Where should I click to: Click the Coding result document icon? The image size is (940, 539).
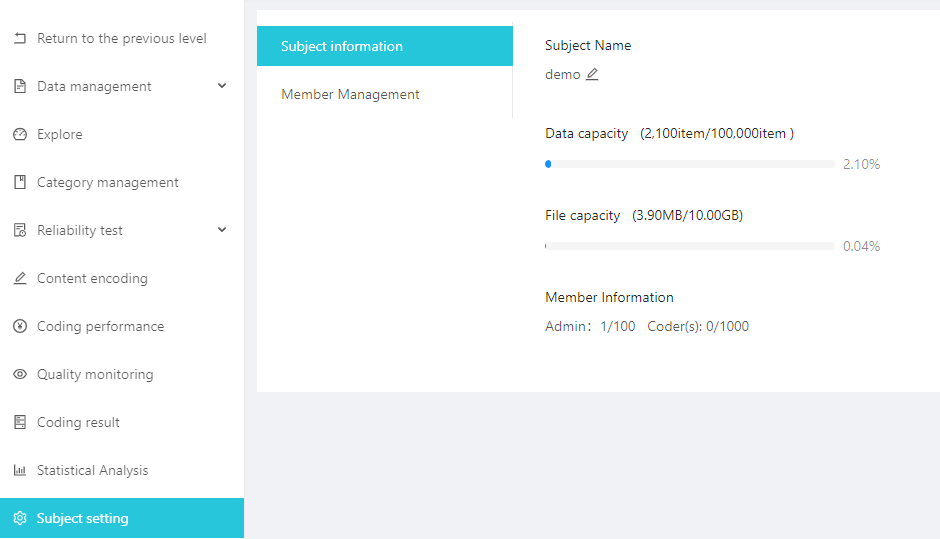tap(20, 422)
